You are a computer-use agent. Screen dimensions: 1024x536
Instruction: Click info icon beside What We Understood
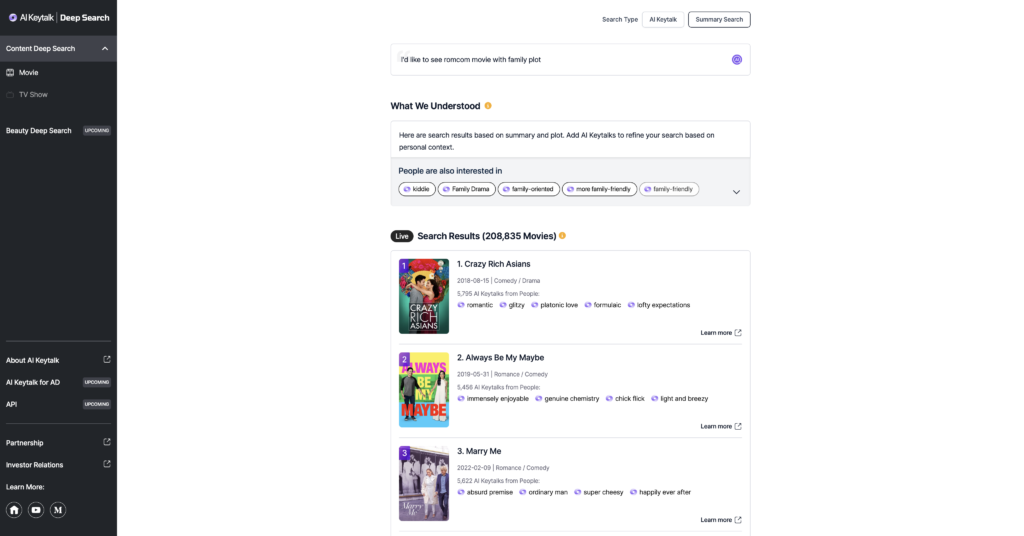pyautogui.click(x=488, y=106)
